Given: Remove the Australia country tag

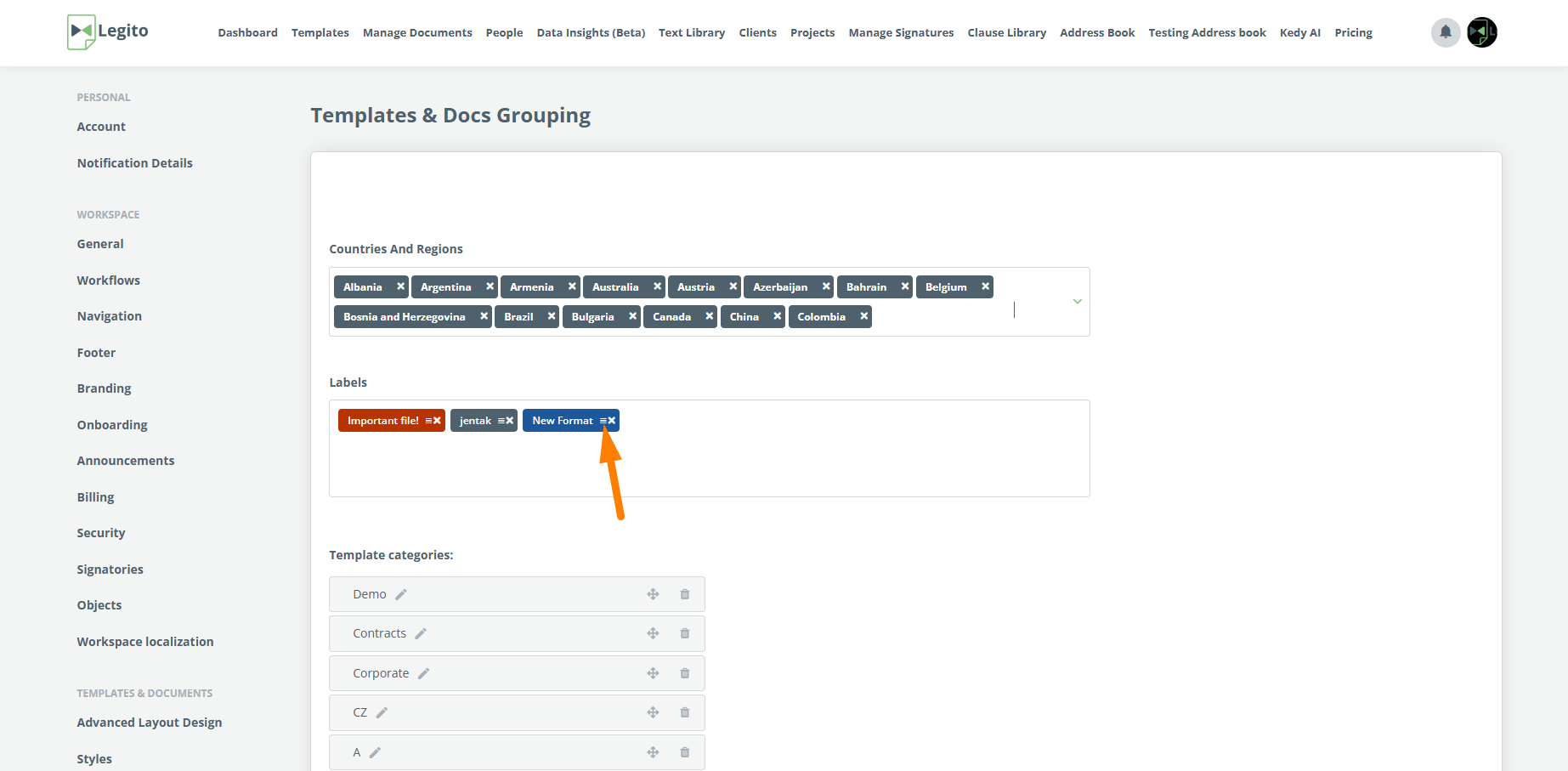Looking at the screenshot, I should (657, 286).
